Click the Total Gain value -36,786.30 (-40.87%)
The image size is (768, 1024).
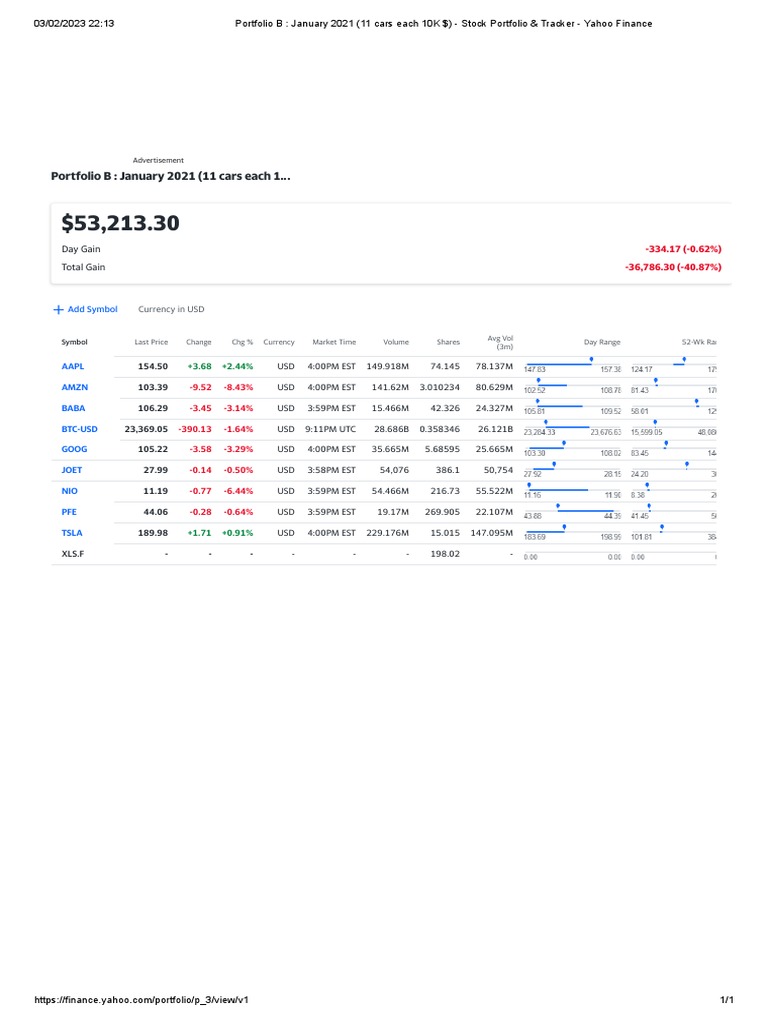point(673,267)
